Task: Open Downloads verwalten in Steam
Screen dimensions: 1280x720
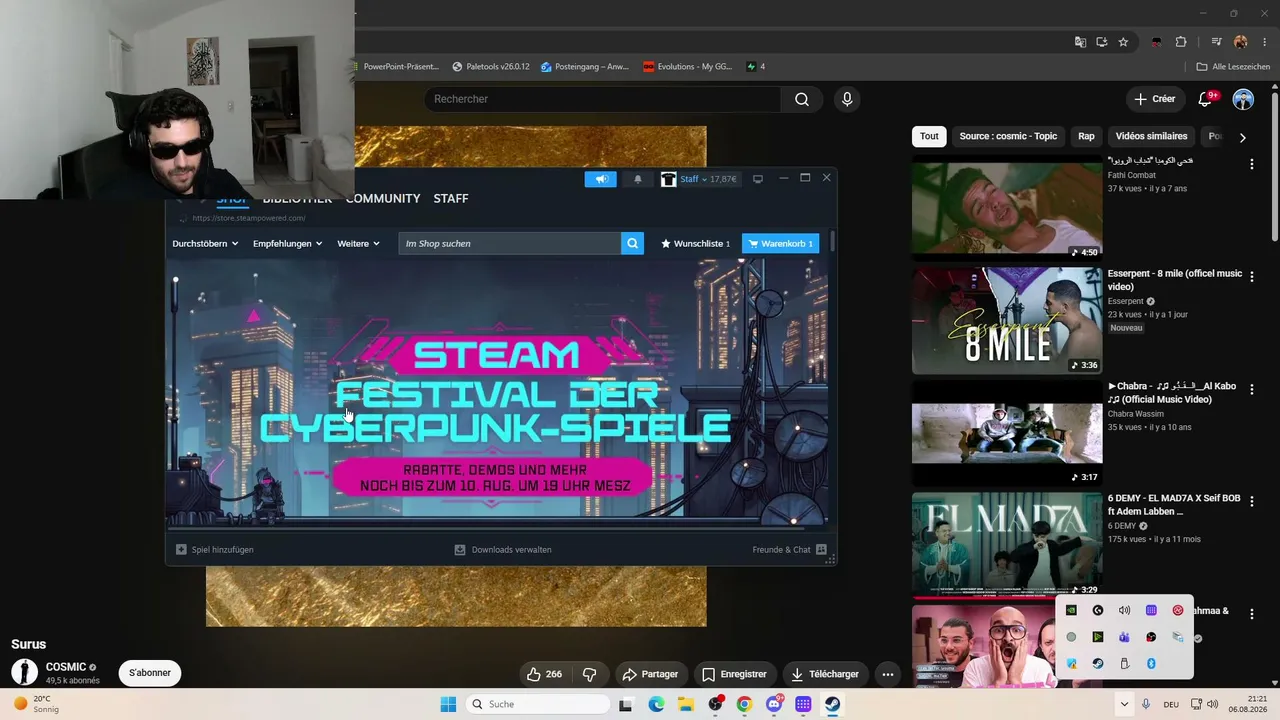Action: pos(503,549)
